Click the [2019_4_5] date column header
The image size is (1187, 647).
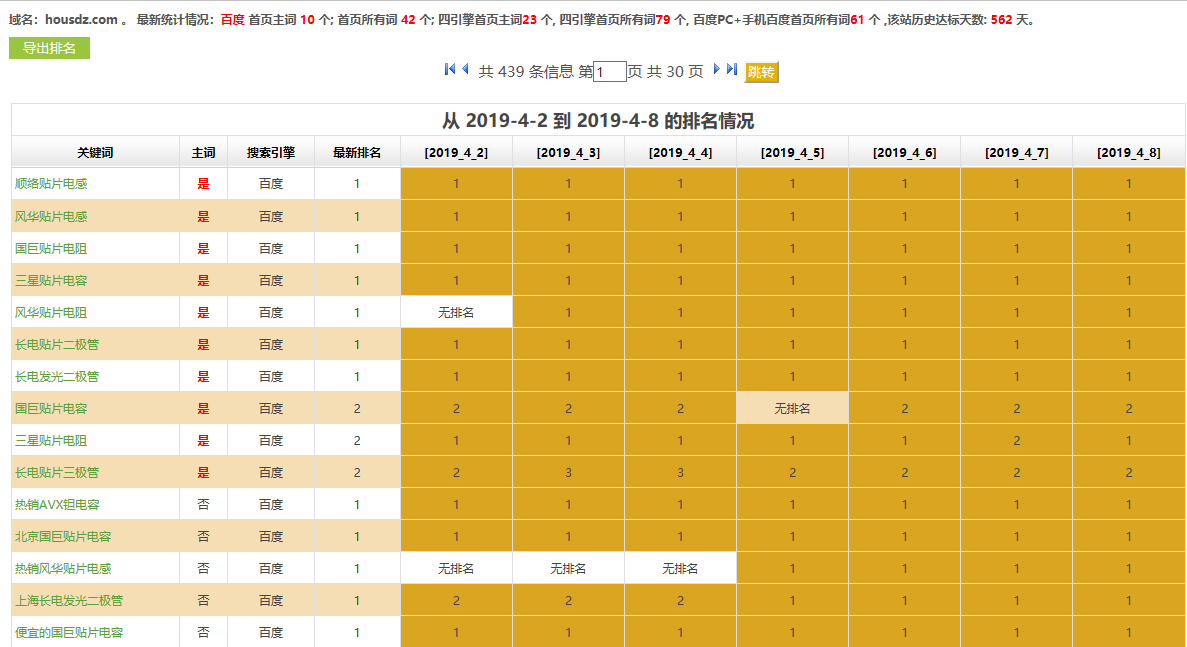792,153
